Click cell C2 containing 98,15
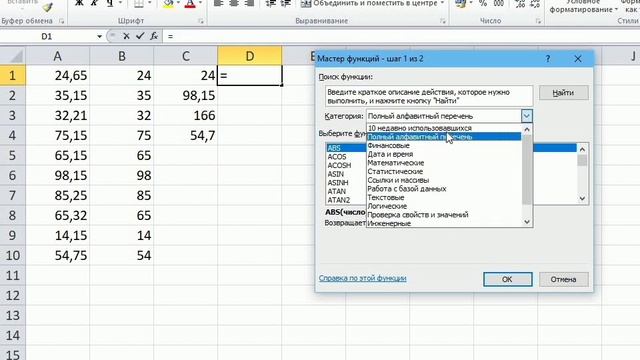The image size is (640, 360). [x=186, y=95]
